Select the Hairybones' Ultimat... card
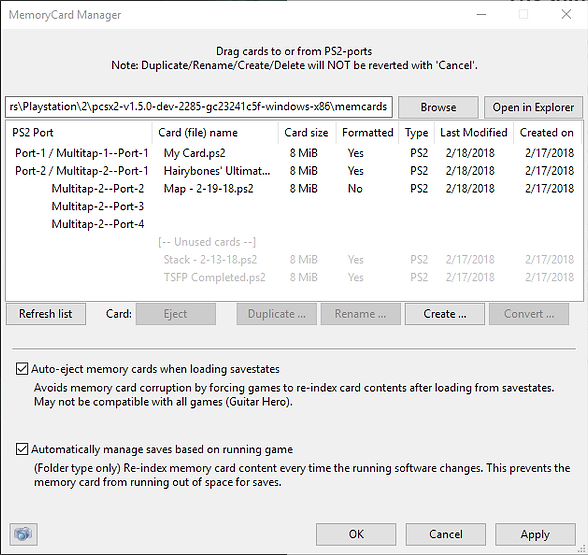The image size is (588, 555). pyautogui.click(x=217, y=171)
